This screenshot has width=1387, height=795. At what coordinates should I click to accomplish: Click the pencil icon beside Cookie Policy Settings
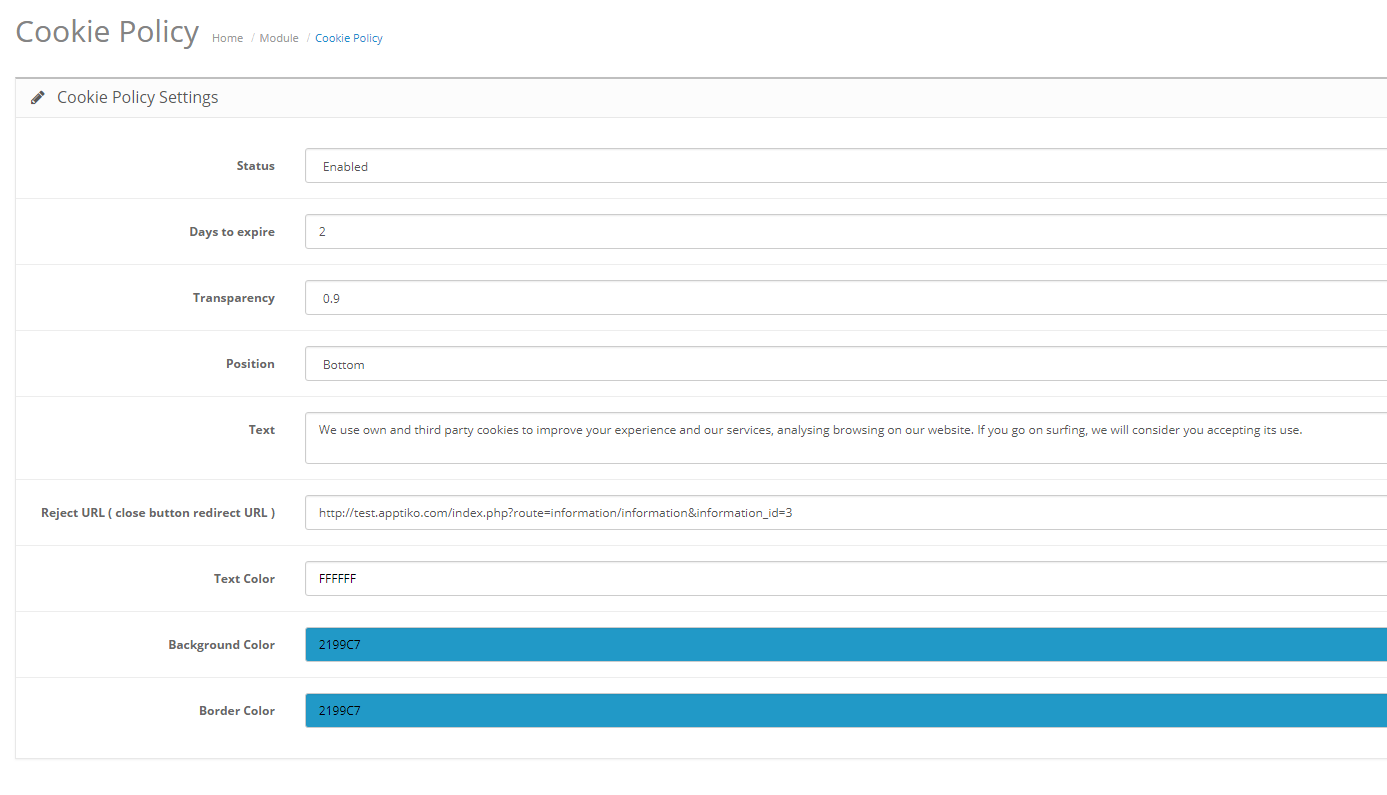37,96
